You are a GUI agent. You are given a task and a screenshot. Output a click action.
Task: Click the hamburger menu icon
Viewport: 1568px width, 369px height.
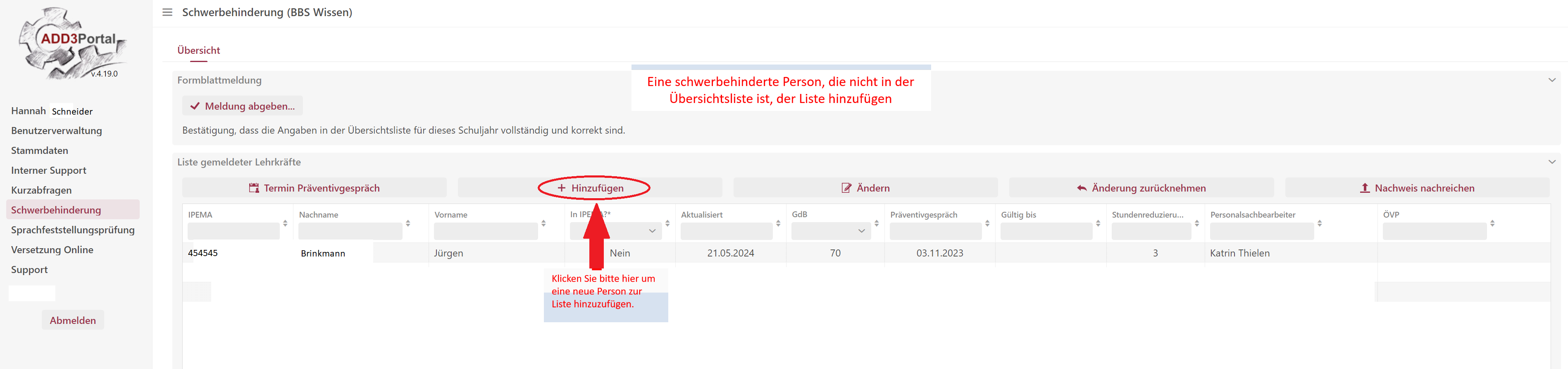167,12
